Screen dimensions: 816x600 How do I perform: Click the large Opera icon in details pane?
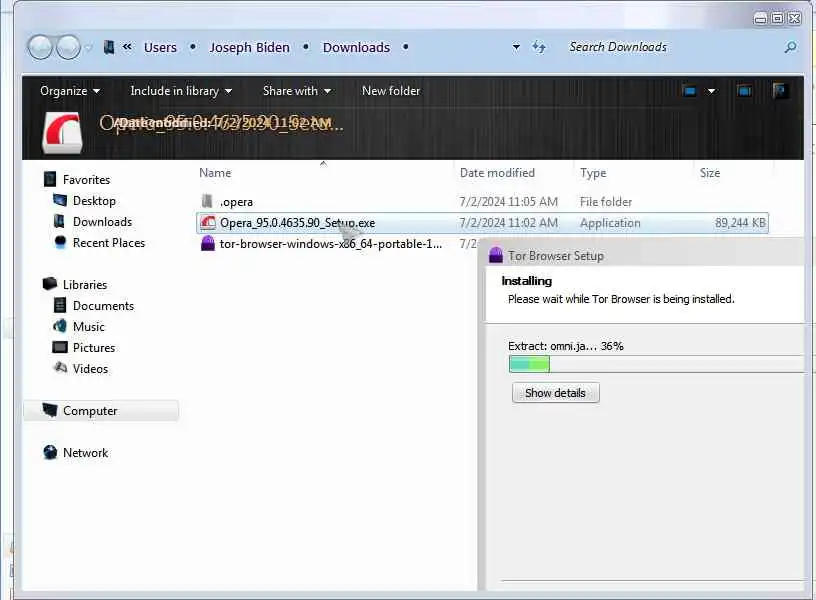[62, 133]
